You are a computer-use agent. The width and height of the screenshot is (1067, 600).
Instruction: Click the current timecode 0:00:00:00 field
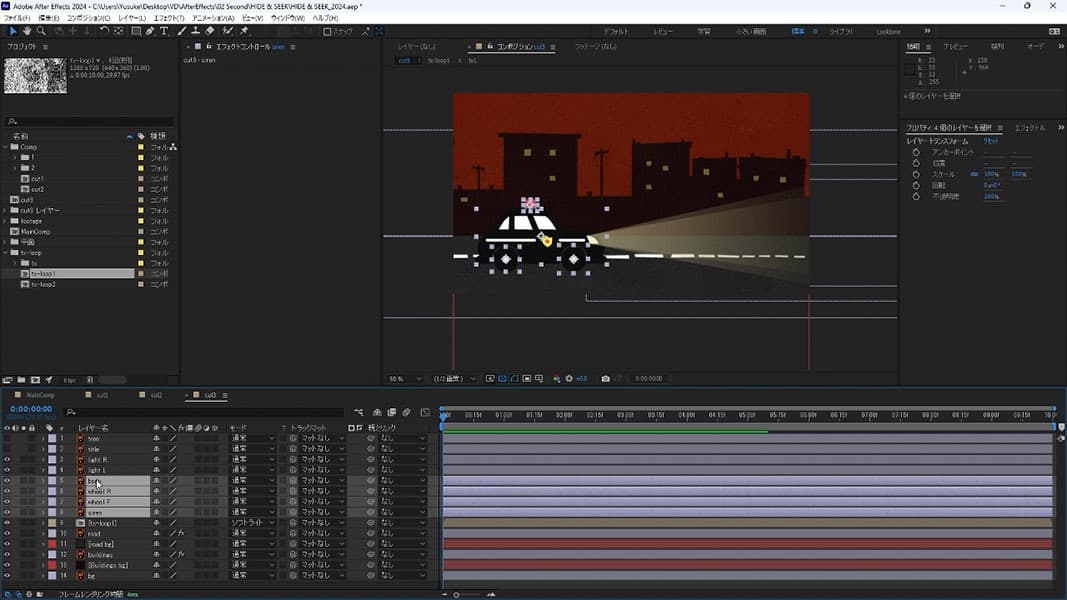[x=30, y=409]
